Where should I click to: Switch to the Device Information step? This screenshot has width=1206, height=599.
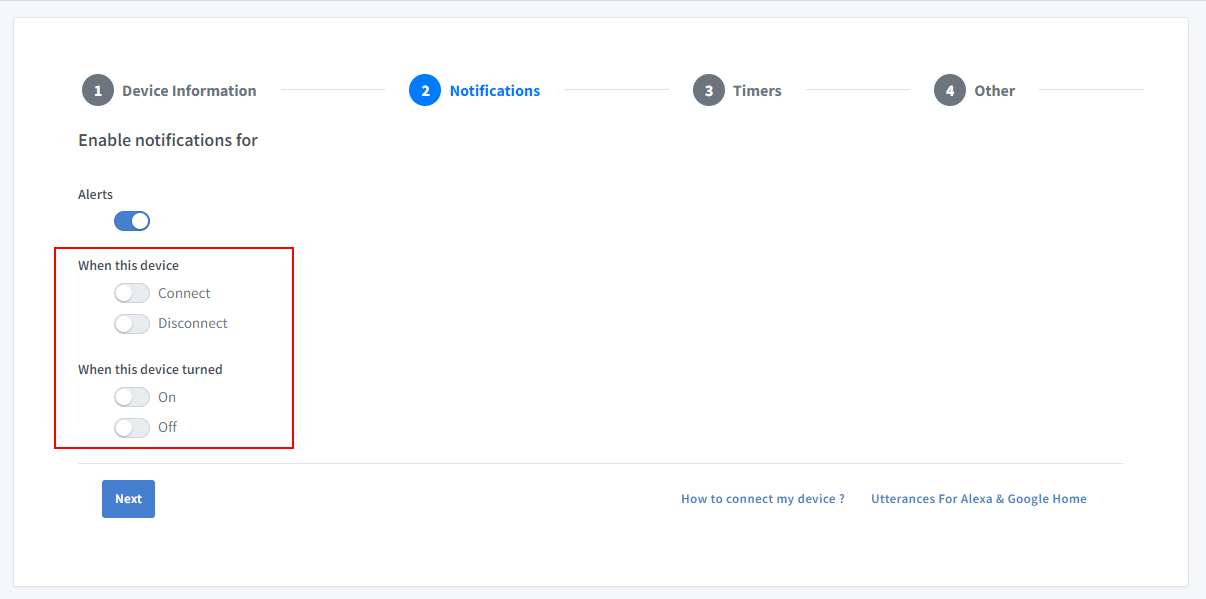click(187, 90)
